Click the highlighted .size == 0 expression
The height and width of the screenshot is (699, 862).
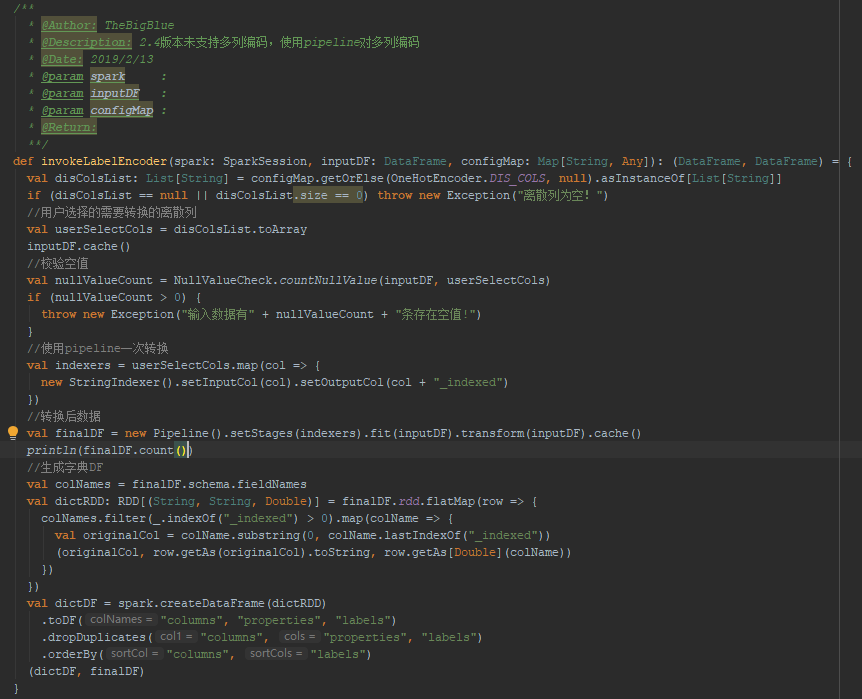click(x=328, y=195)
